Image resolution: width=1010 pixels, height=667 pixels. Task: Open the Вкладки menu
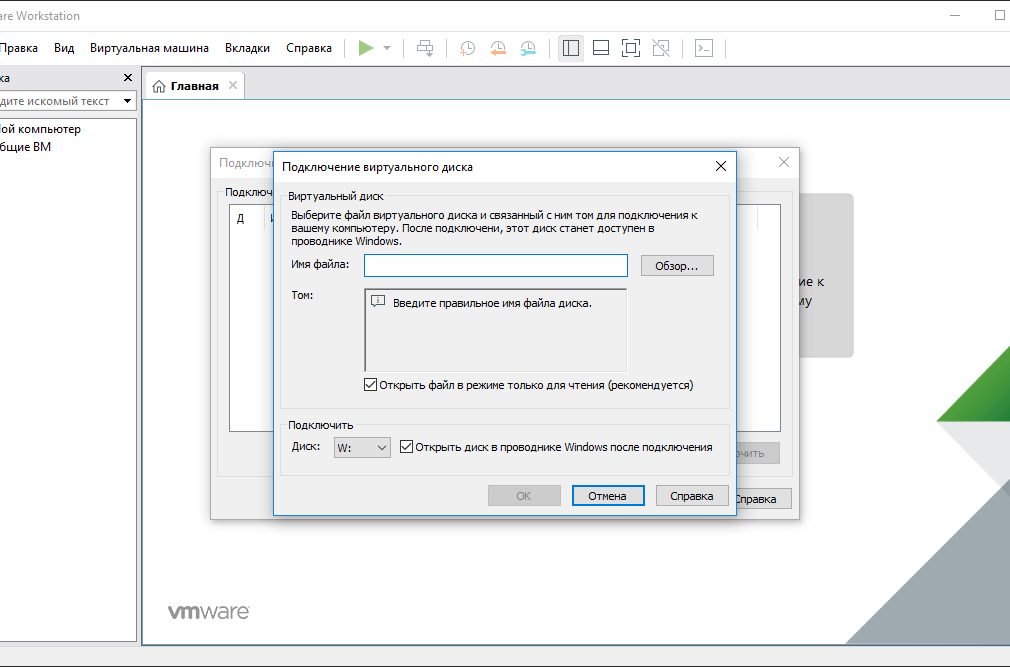pyautogui.click(x=247, y=48)
